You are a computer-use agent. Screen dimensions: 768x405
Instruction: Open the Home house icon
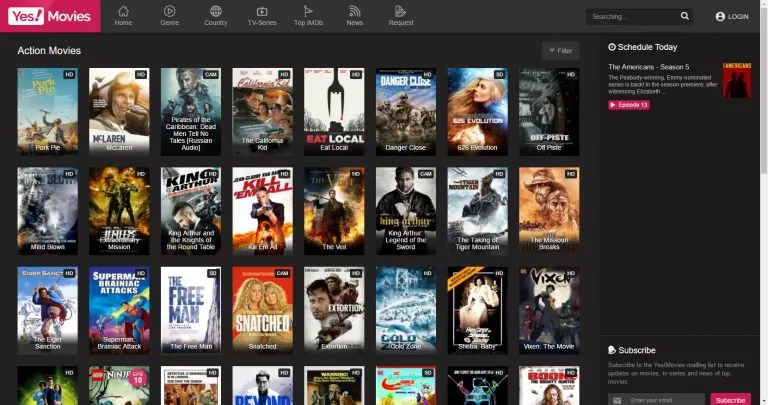click(x=123, y=11)
